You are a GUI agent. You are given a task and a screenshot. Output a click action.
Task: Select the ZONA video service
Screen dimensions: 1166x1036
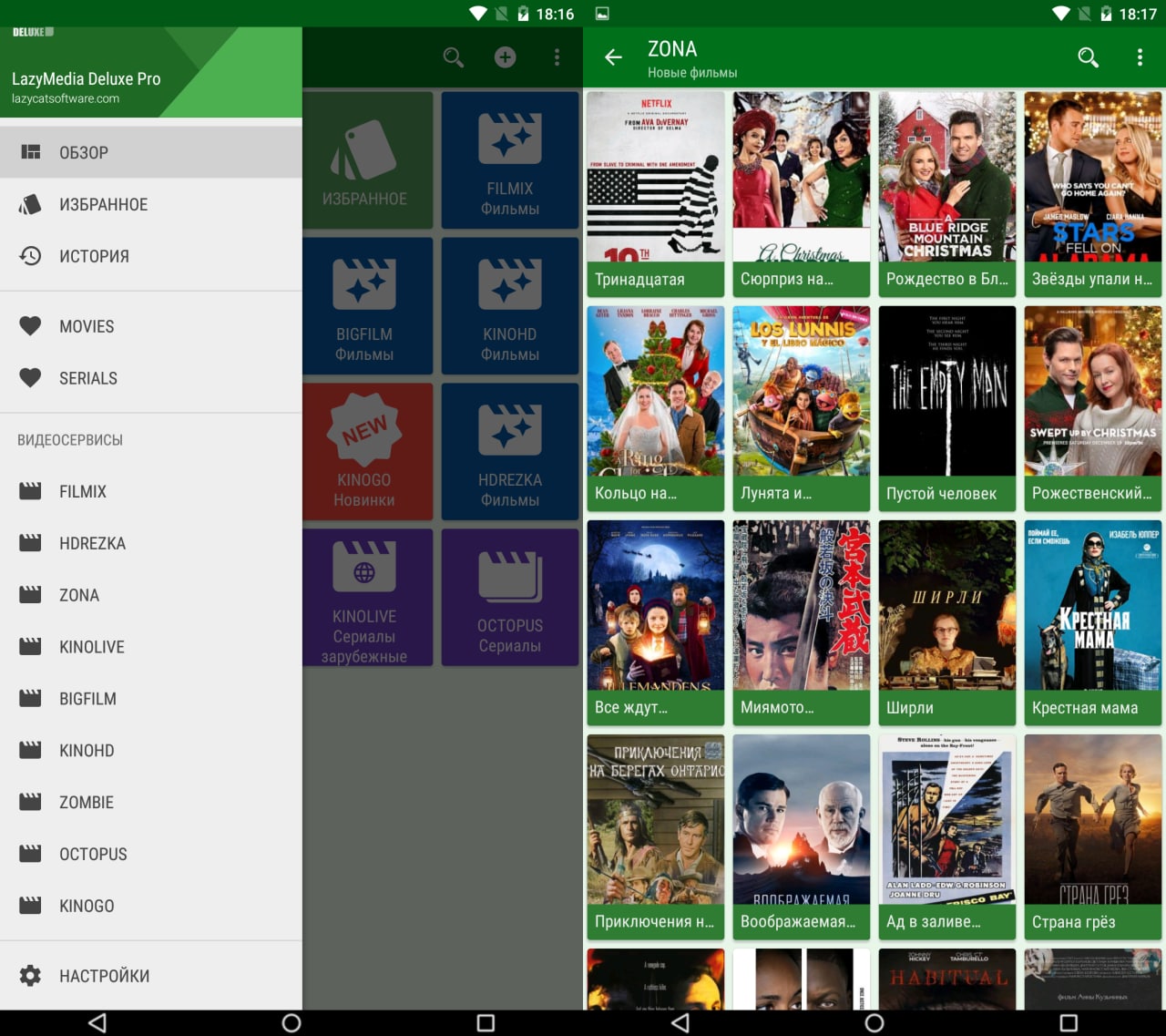(x=151, y=595)
